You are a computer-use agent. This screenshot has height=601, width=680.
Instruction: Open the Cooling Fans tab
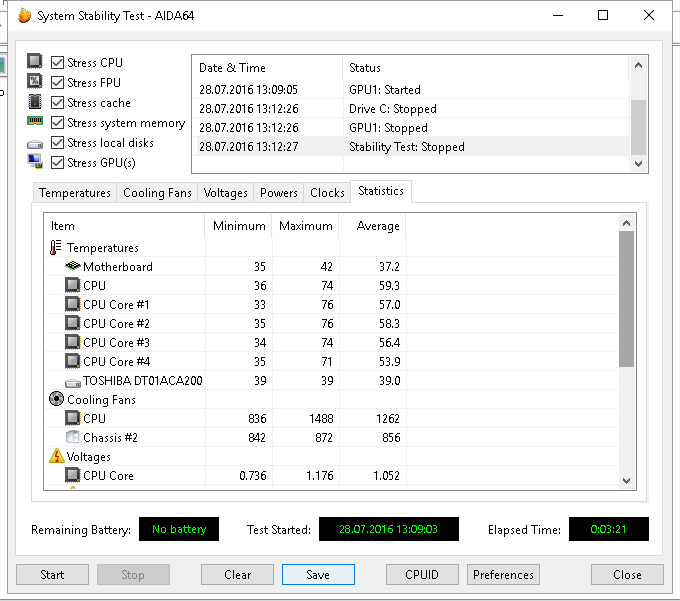click(x=157, y=193)
